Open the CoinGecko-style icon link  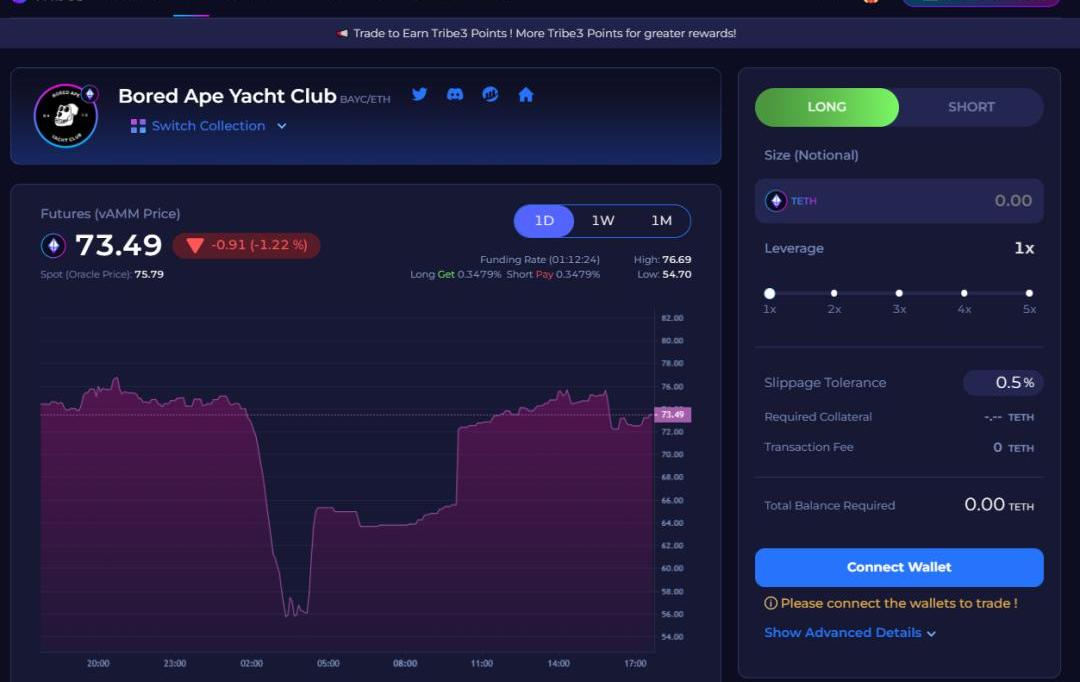point(490,94)
